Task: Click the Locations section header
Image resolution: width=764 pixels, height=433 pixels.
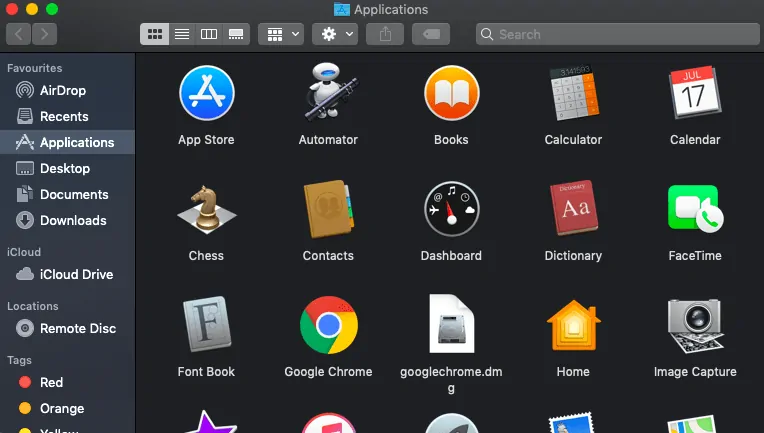Action: click(33, 306)
